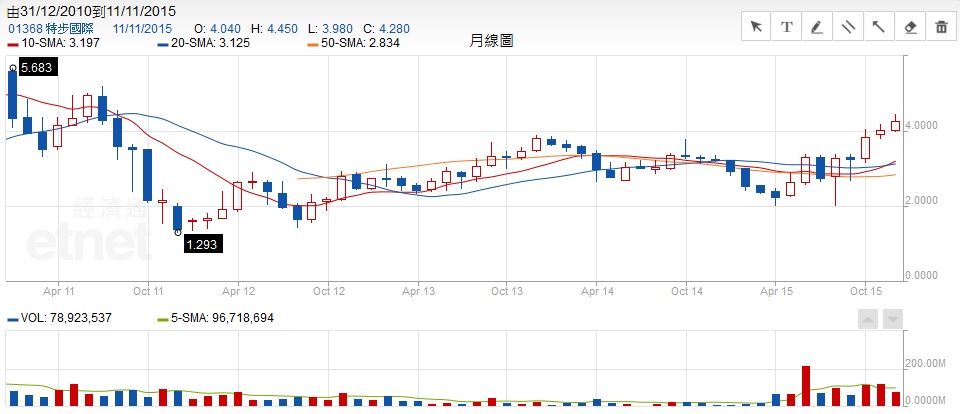Viewport: 960px width, 414px height.
Task: Click the trash bin to clear drawings
Action: tap(942, 27)
